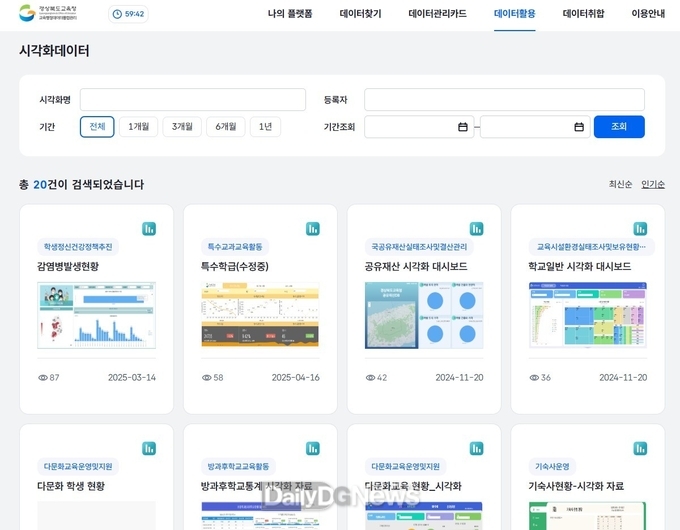Open the 공유재산 시각화 대시보드 thumbnail
The image size is (680, 530).
click(x=424, y=315)
